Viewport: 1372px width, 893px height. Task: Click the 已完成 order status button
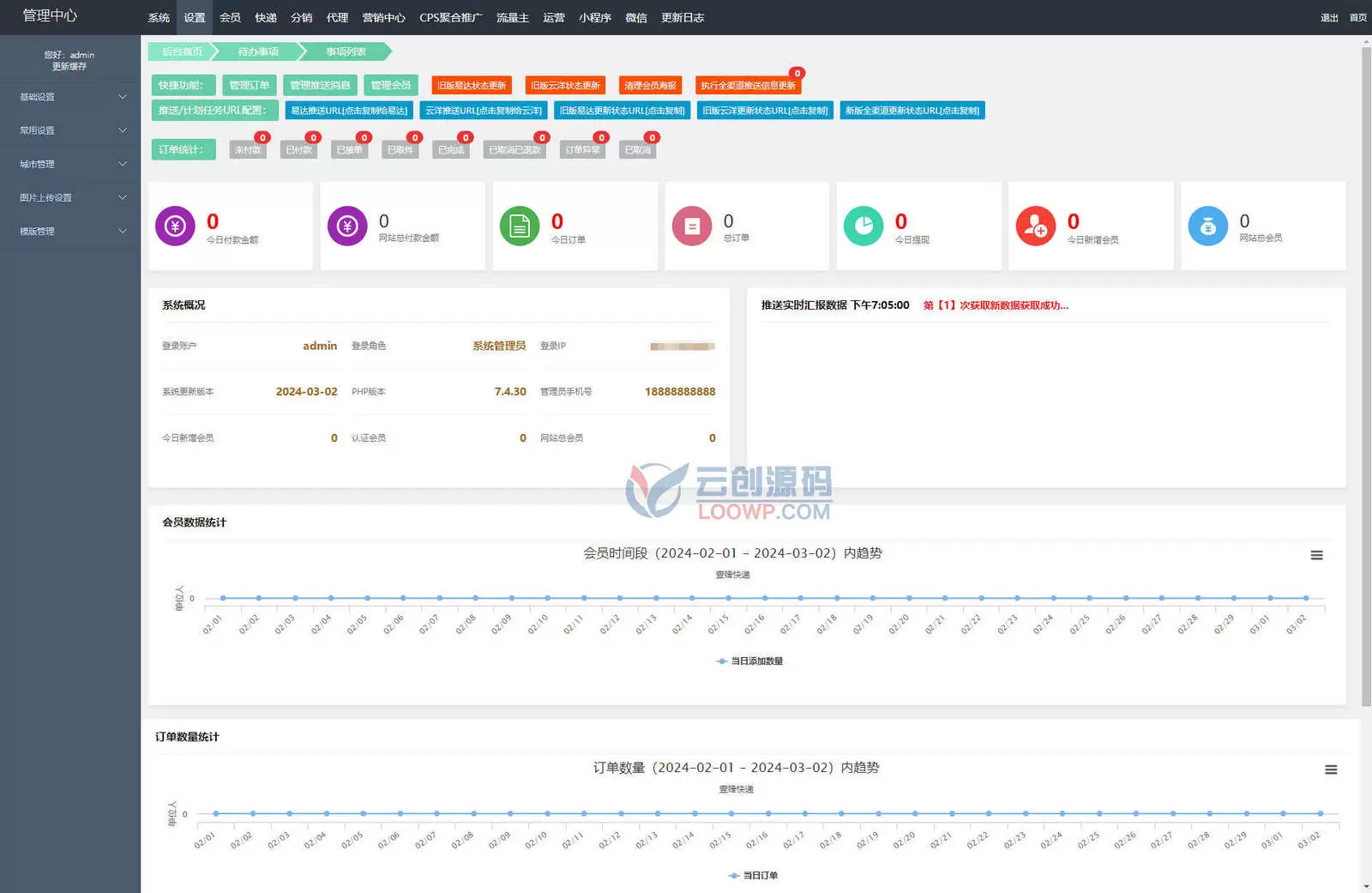click(451, 149)
